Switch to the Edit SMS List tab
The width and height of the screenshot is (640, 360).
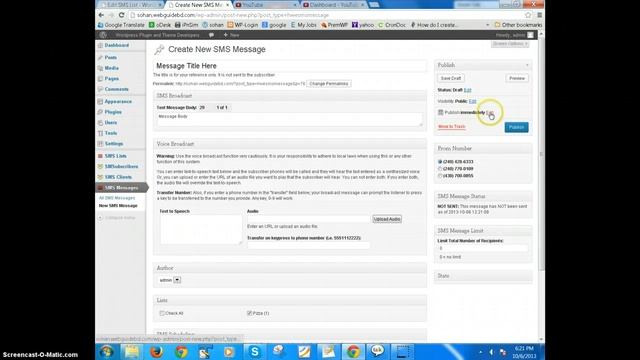click(130, 5)
